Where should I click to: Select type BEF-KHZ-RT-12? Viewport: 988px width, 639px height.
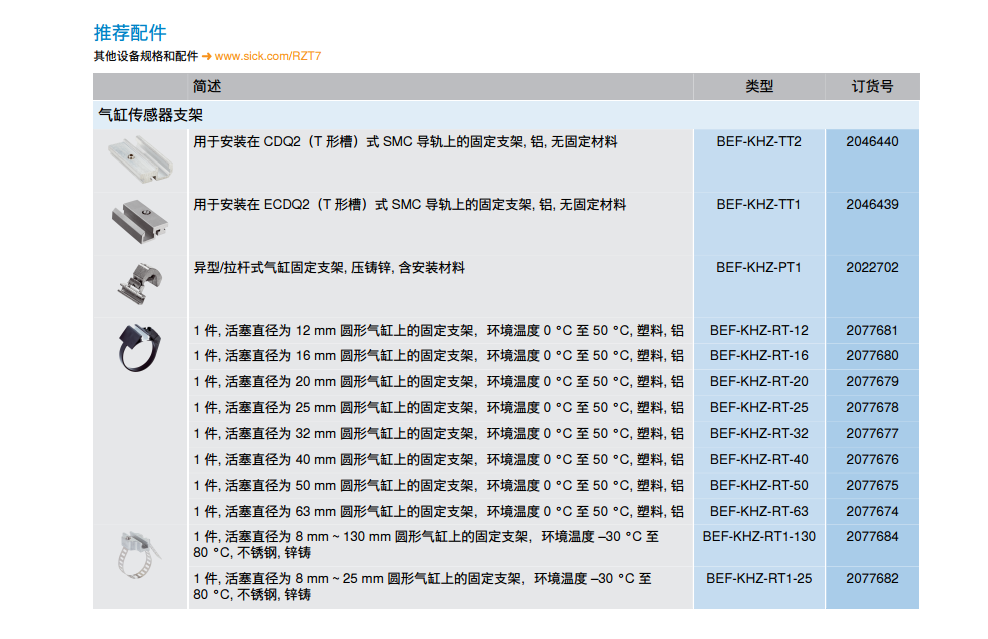click(x=759, y=330)
